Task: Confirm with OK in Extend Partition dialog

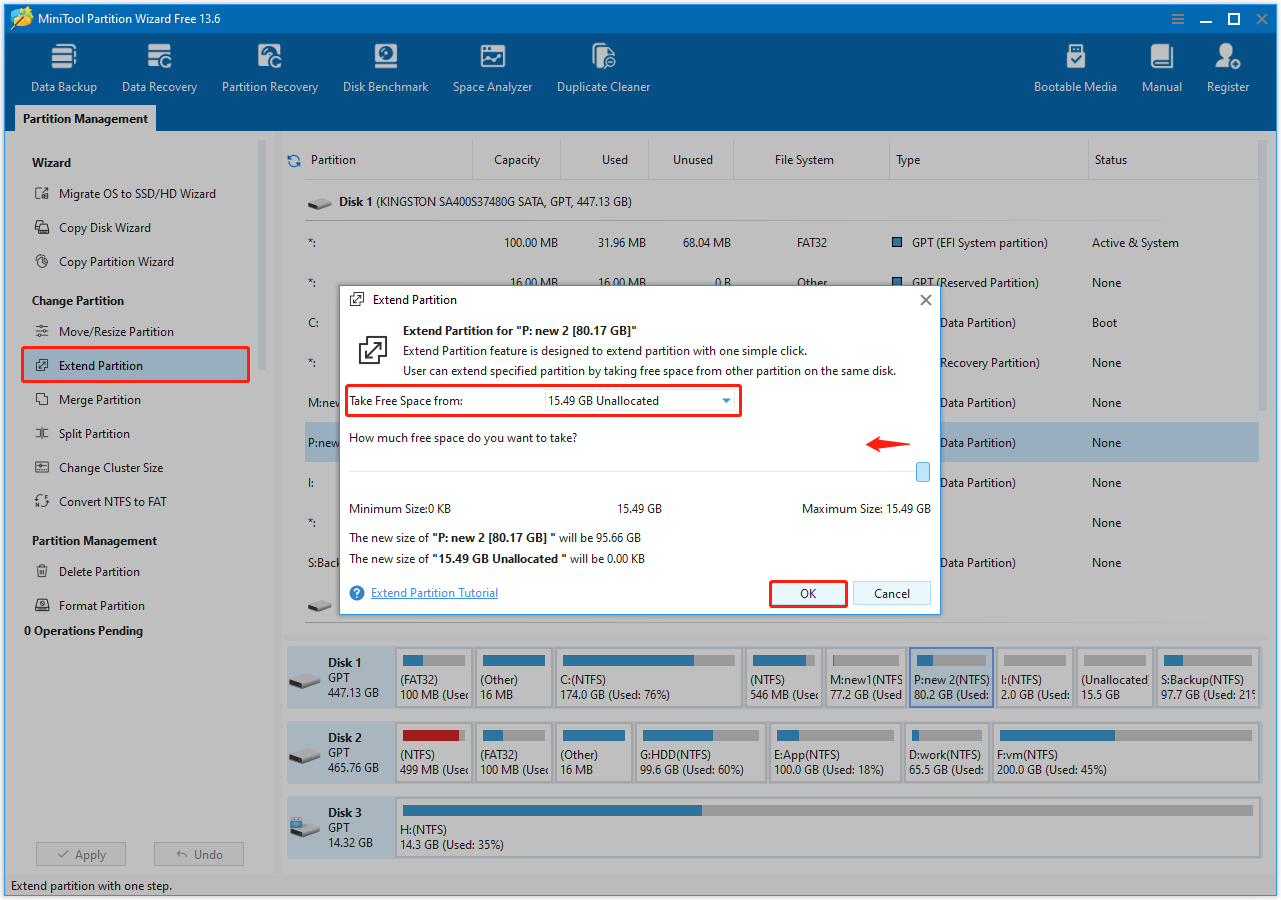Action: [808, 594]
